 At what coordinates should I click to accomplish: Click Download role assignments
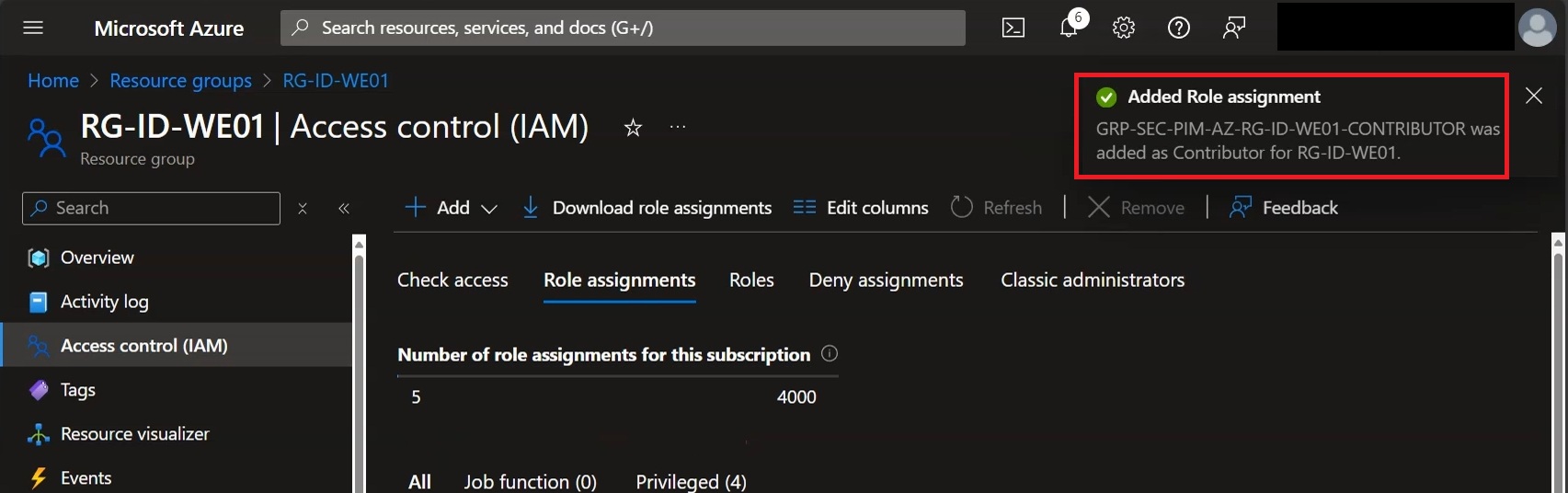point(647,208)
